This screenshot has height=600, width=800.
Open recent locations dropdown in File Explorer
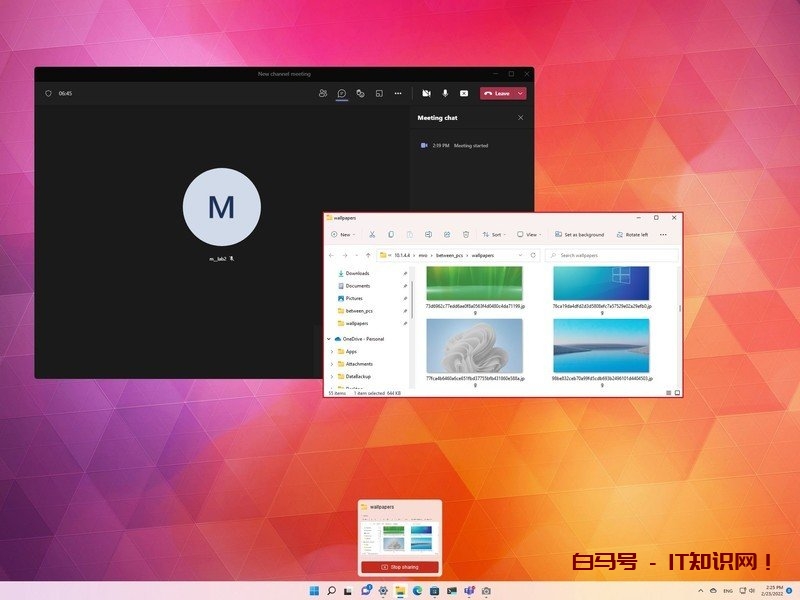pos(357,255)
